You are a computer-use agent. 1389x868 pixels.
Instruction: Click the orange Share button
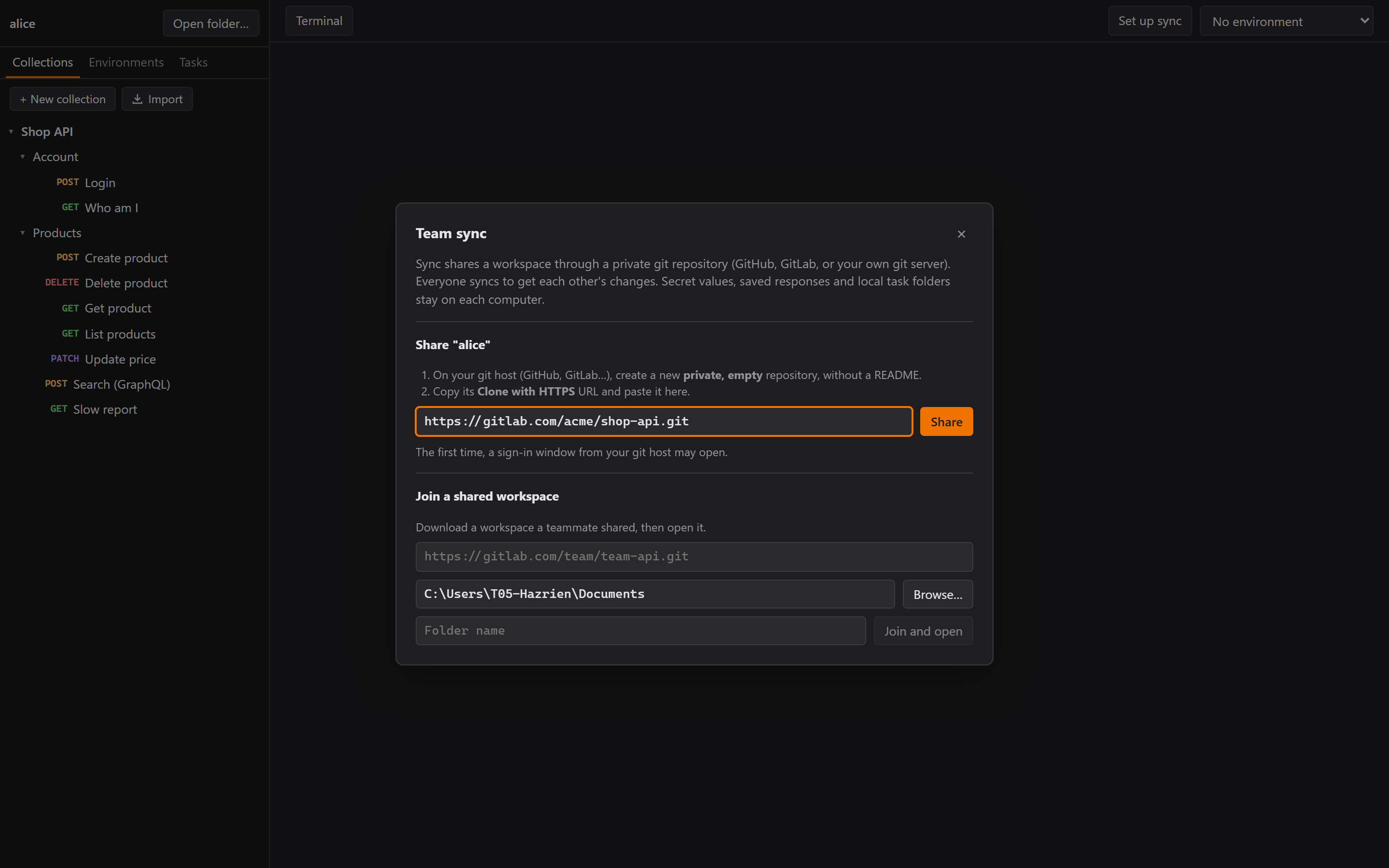point(946,421)
